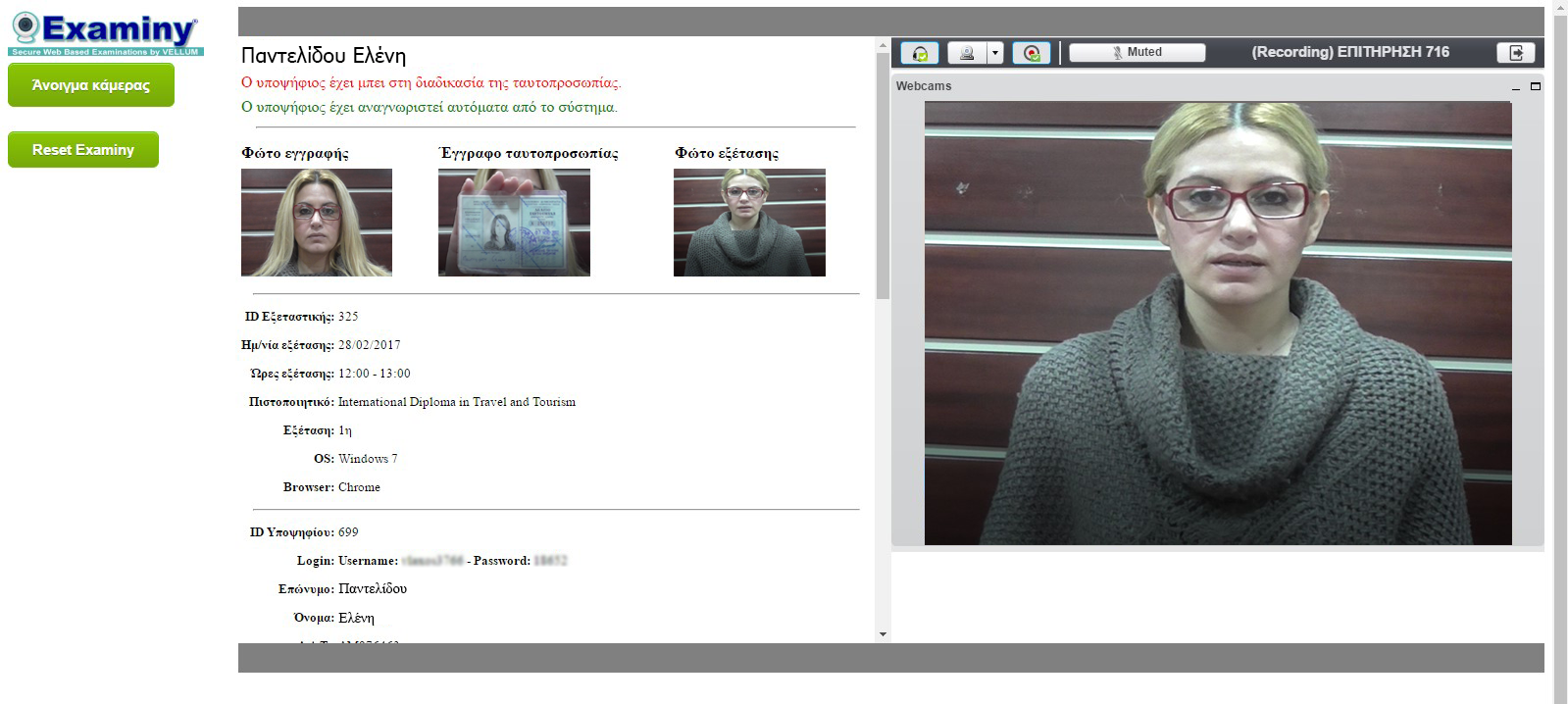
Task: Click the share webcam icon button
Action: click(x=967, y=53)
